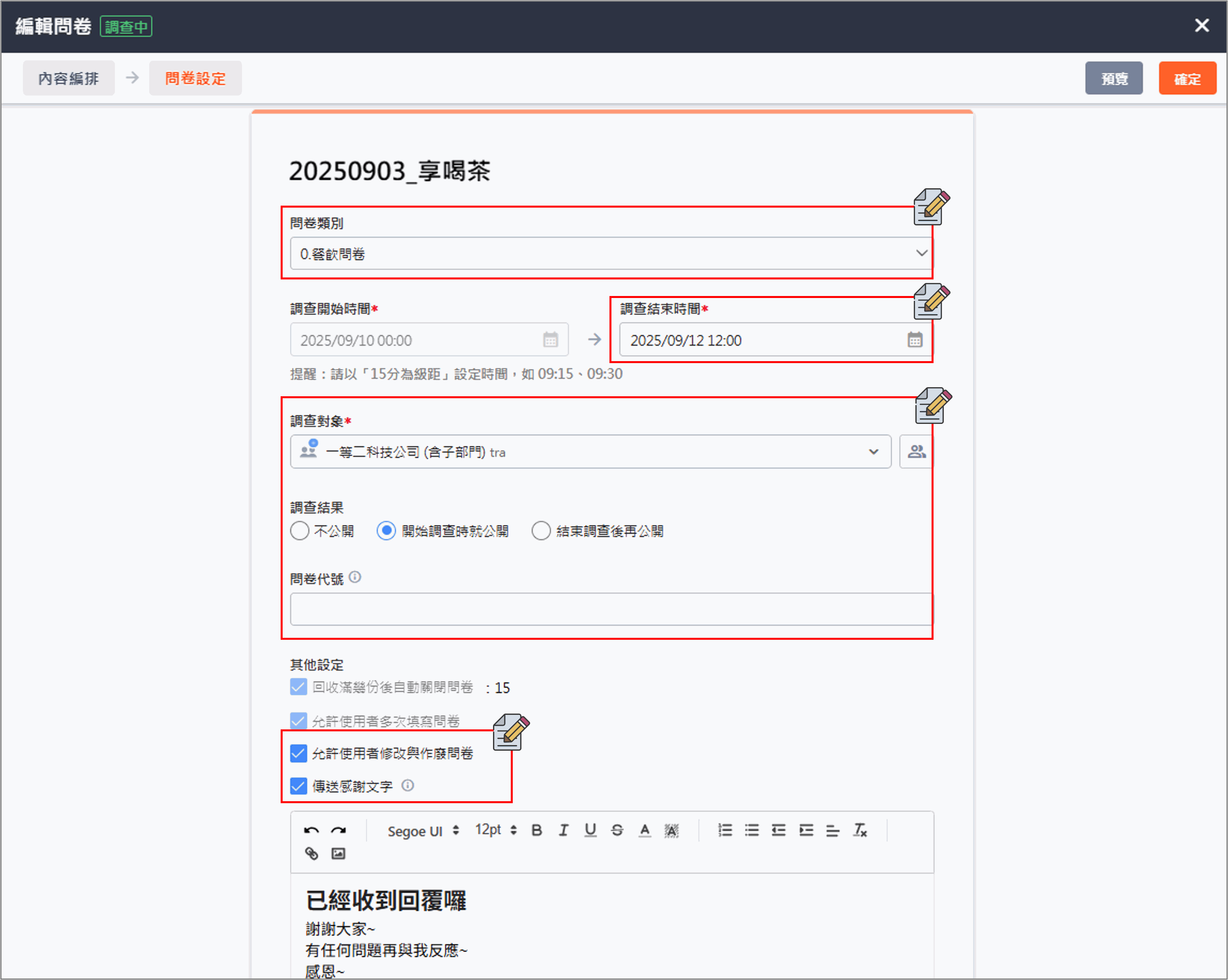The width and height of the screenshot is (1228, 980).
Task: Create a numbered list in editor
Action: point(724,830)
